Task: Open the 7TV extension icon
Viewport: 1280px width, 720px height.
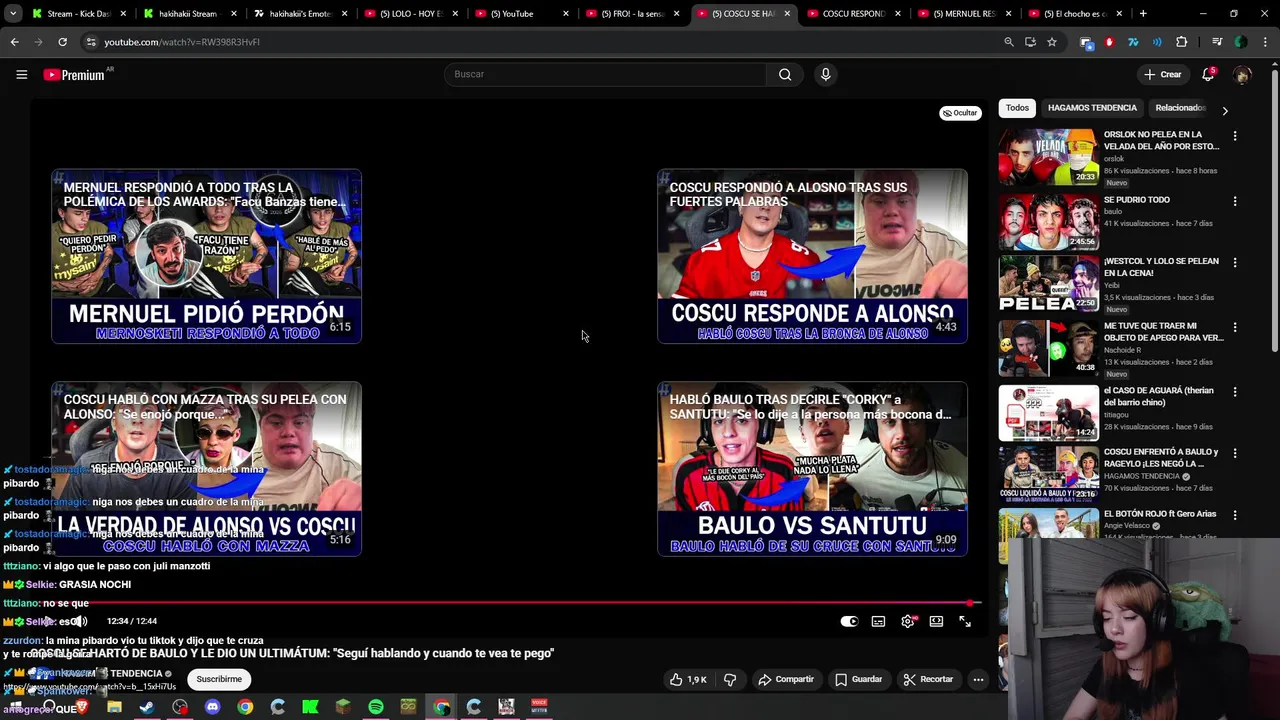Action: (x=1133, y=42)
